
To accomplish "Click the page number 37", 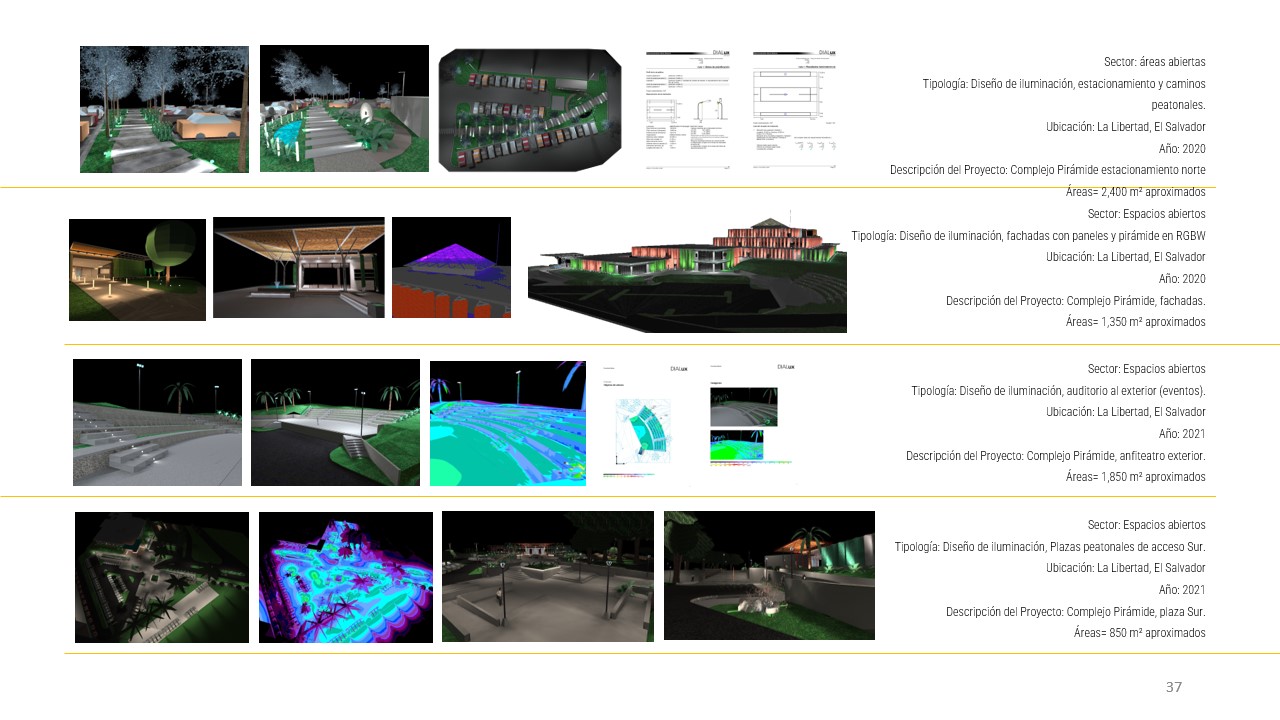I will [x=1172, y=687].
